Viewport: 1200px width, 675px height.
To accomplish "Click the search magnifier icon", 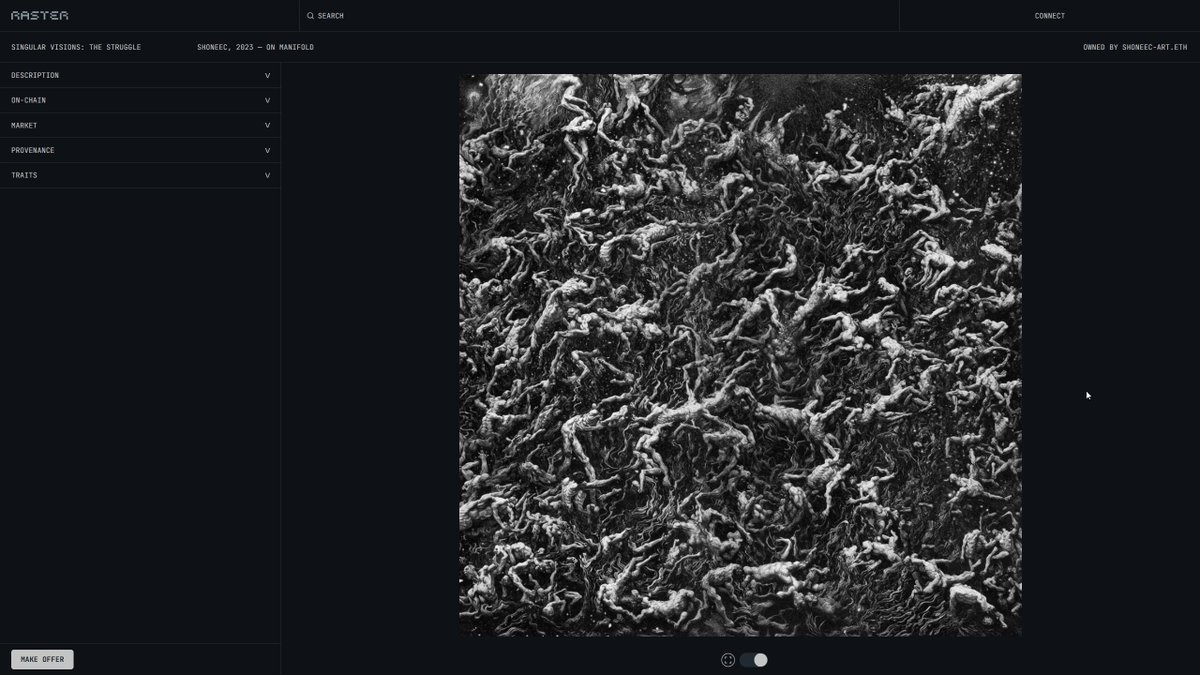I will click(310, 16).
